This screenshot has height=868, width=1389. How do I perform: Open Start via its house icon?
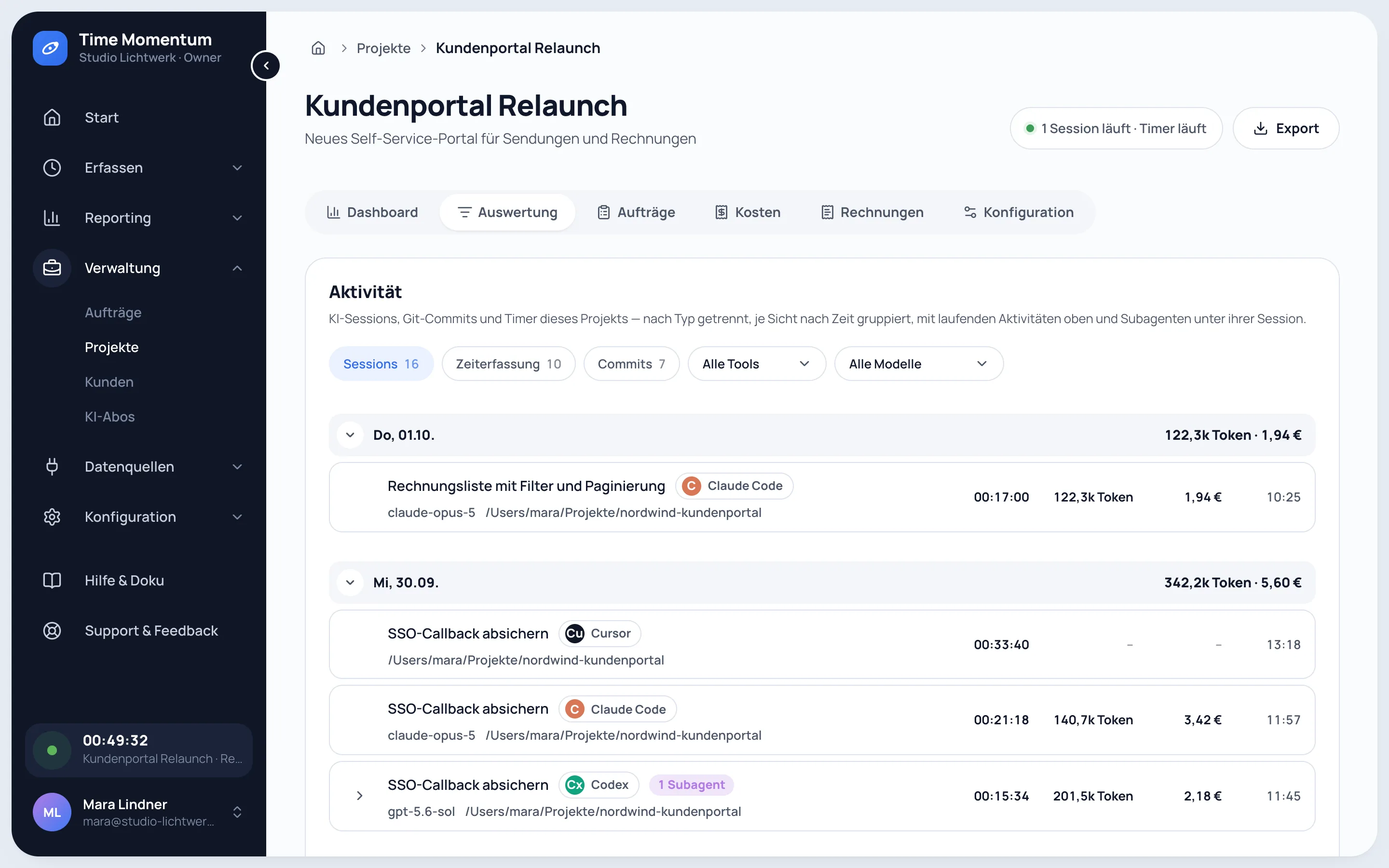(52, 117)
